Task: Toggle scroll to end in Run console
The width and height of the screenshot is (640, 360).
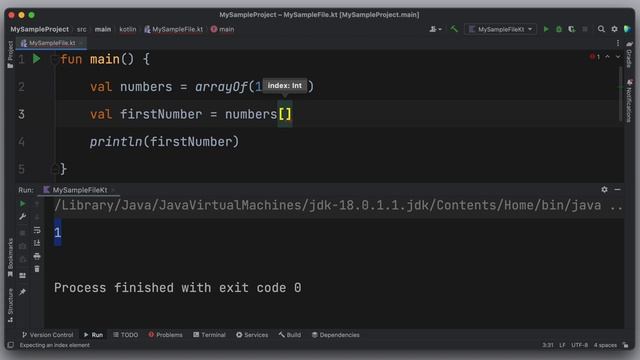Action: [x=37, y=243]
